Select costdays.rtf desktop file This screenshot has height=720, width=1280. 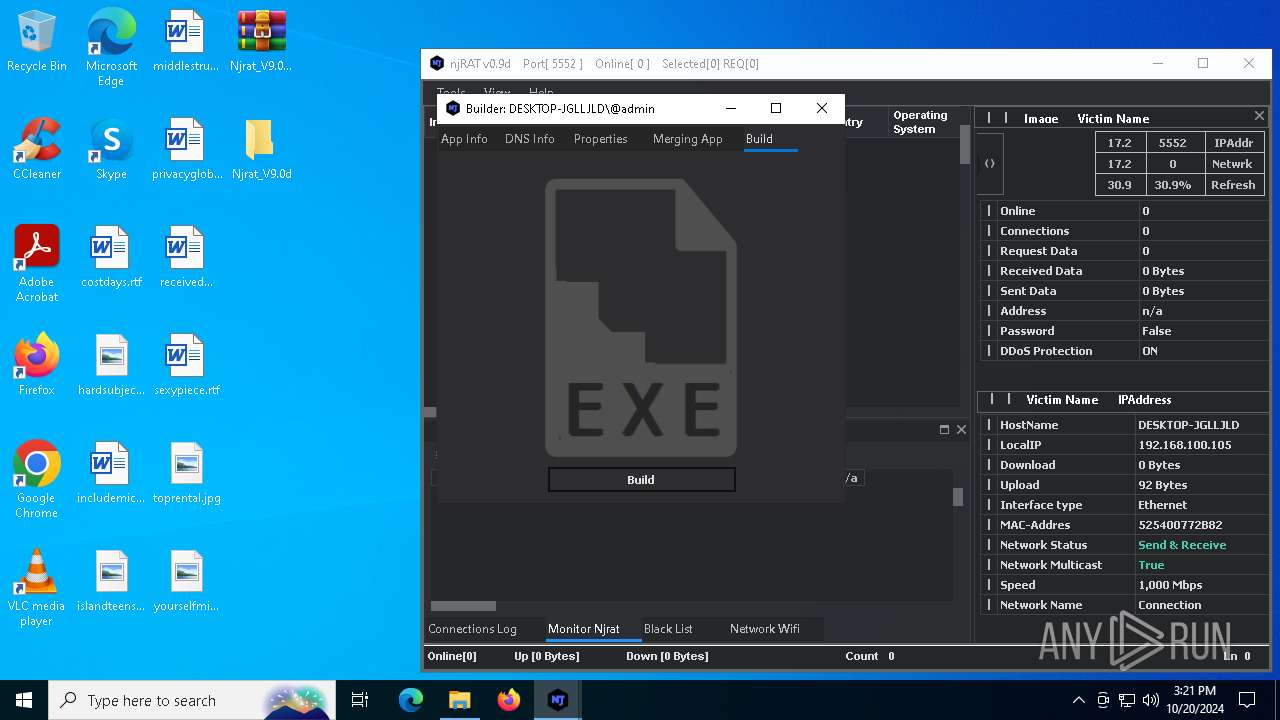pos(111,257)
